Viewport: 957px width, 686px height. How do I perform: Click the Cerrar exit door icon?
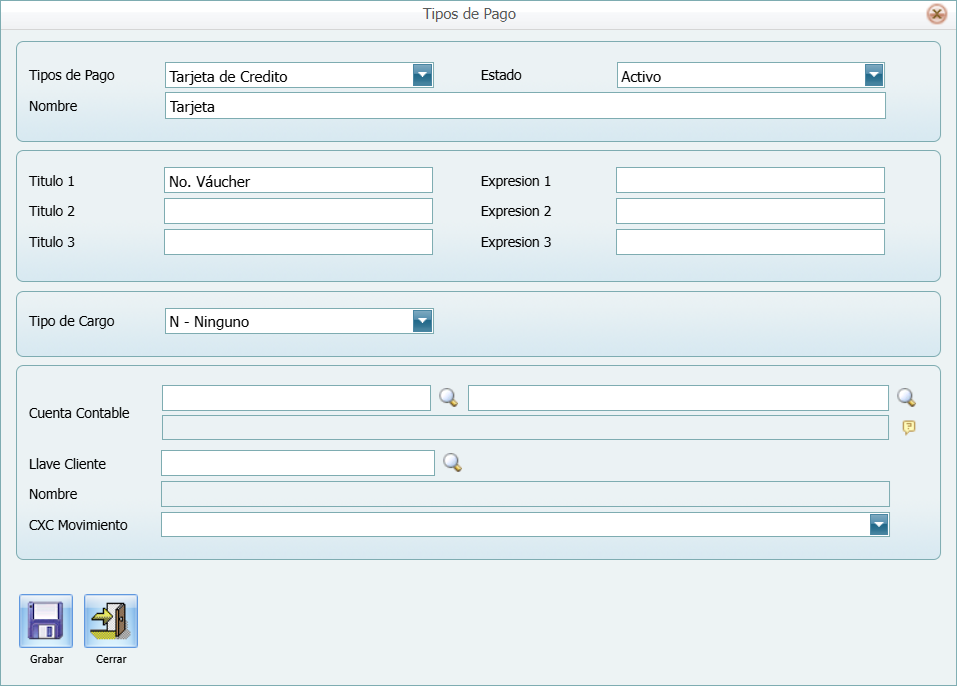(111, 621)
